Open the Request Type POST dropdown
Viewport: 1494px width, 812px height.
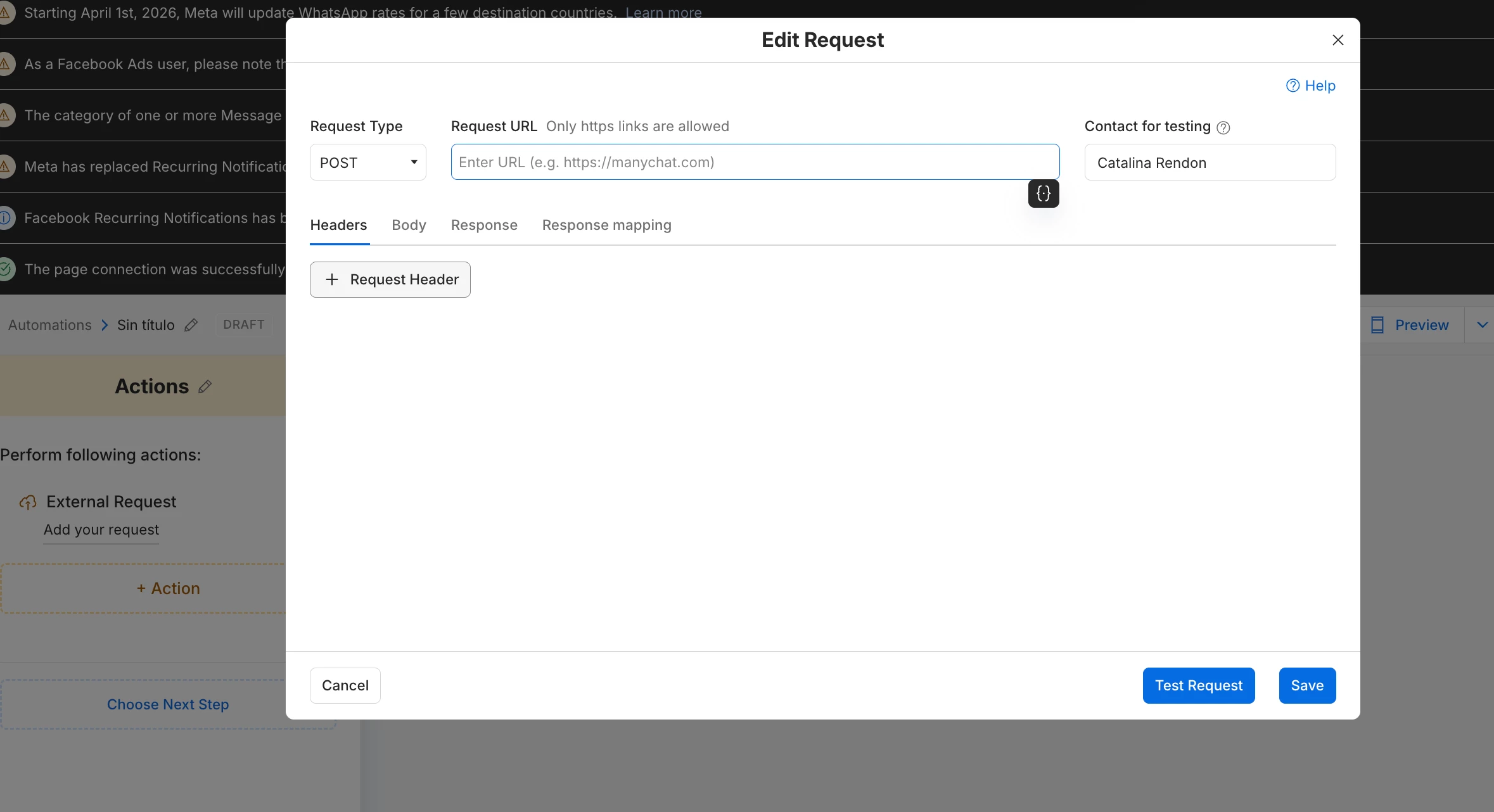(367, 162)
